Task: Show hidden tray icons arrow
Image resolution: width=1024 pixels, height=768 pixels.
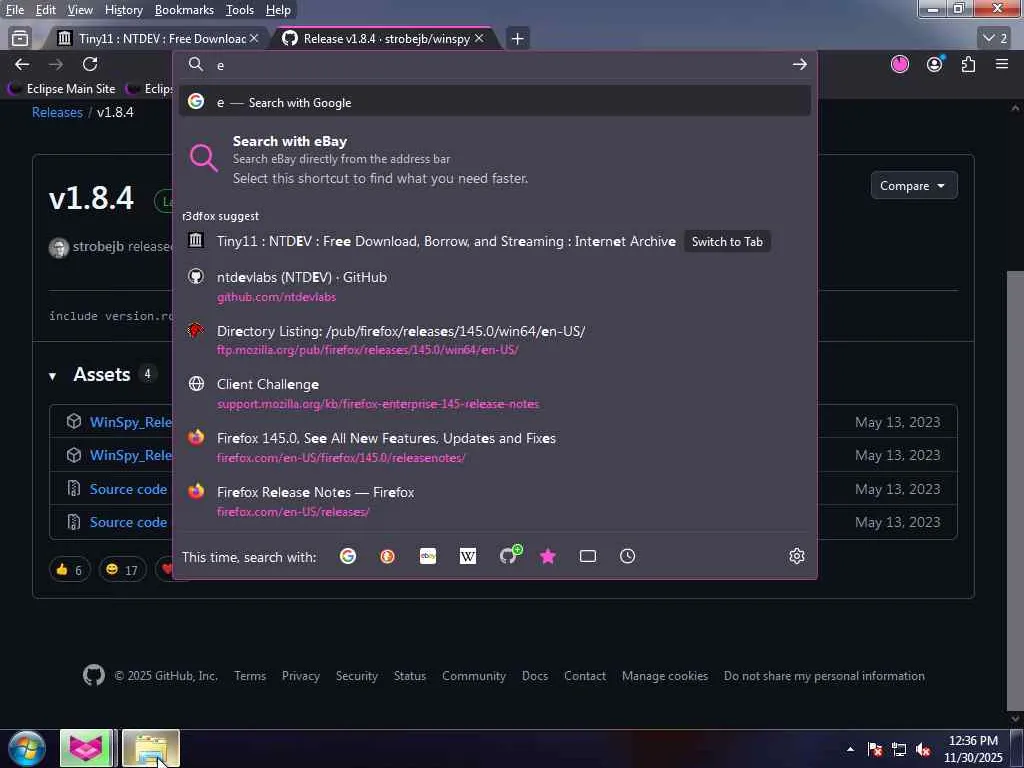Action: (850, 750)
